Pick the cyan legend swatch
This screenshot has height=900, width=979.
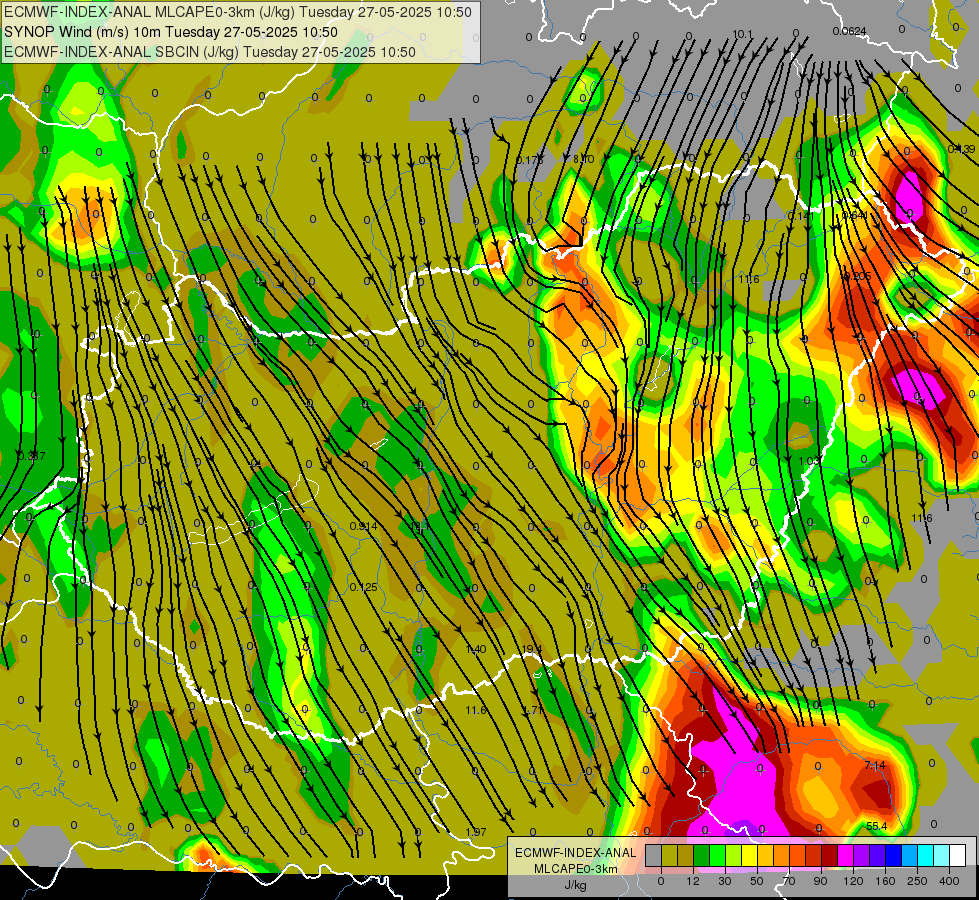coord(927,855)
